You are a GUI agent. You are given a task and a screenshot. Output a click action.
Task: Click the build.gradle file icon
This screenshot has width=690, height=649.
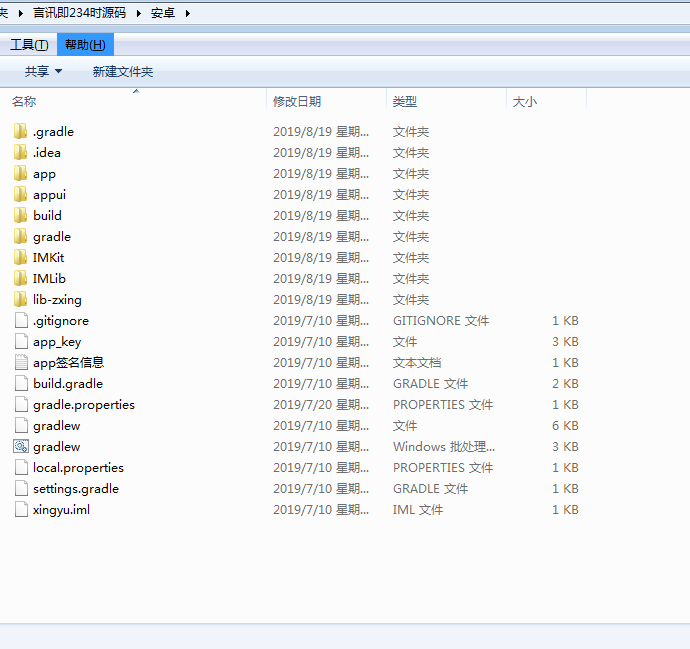21,383
